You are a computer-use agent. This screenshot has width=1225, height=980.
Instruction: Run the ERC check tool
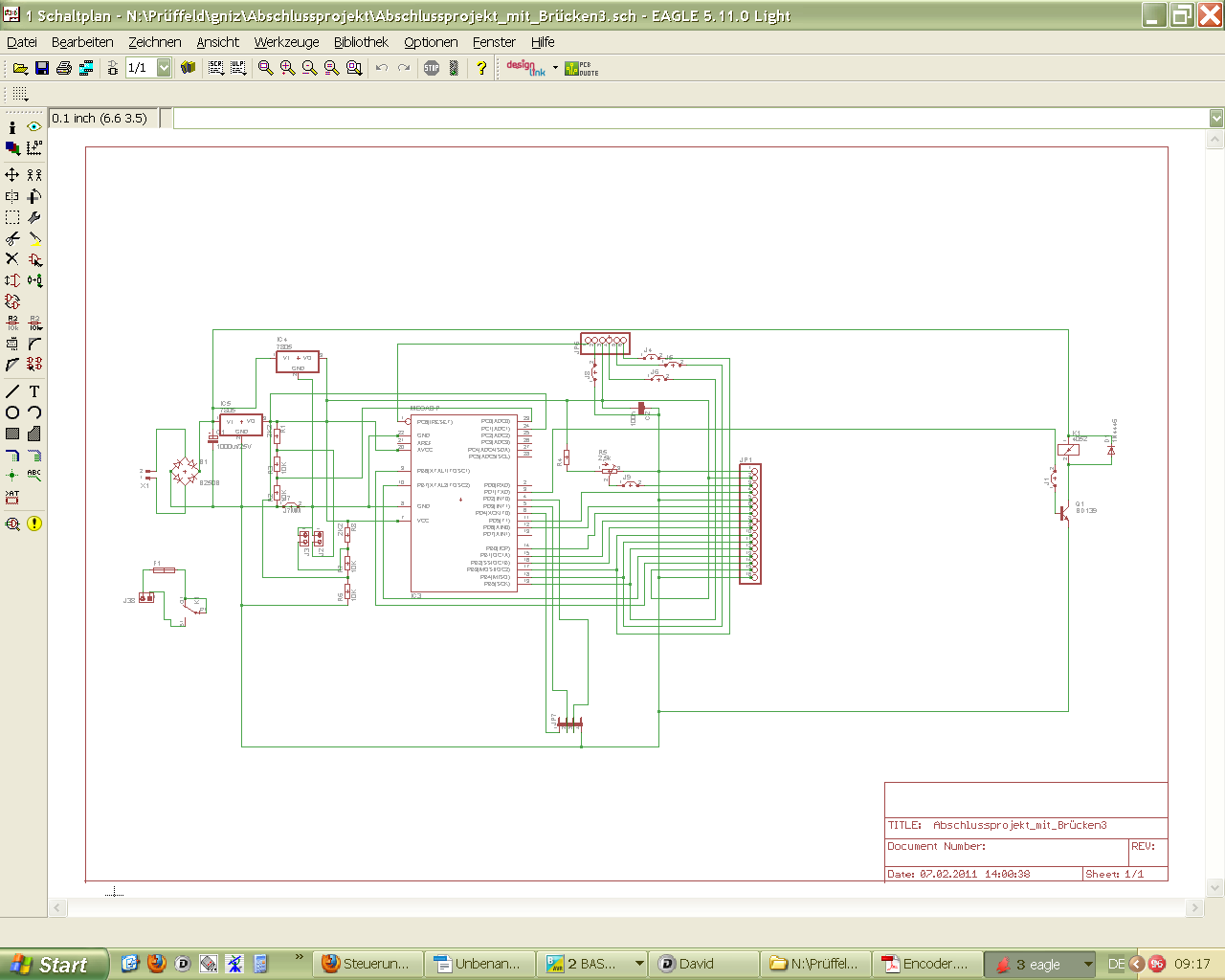[x=12, y=523]
